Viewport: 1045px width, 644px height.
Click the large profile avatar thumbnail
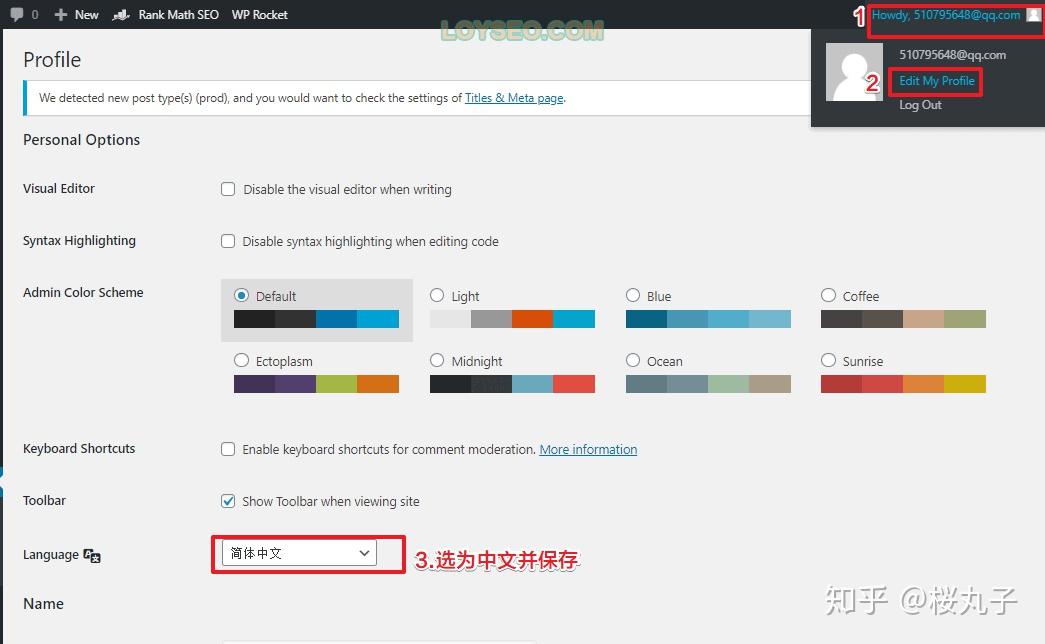(854, 72)
